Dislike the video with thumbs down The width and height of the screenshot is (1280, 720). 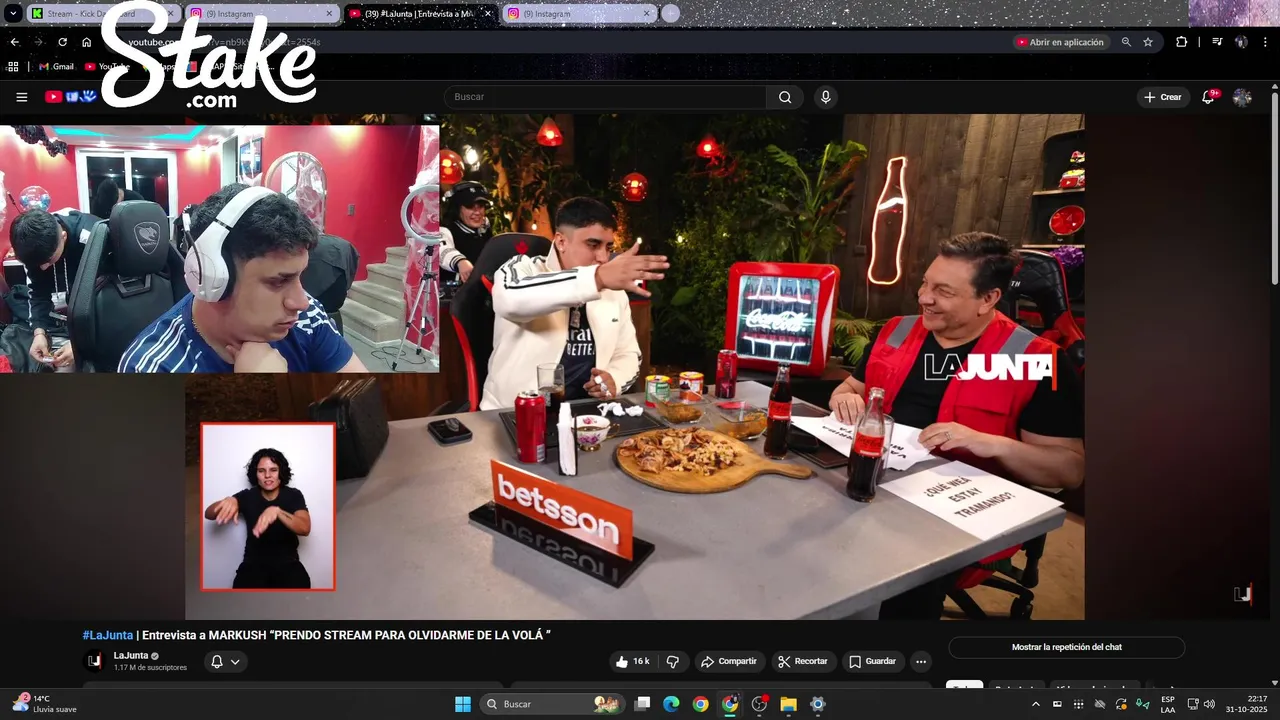tap(673, 661)
